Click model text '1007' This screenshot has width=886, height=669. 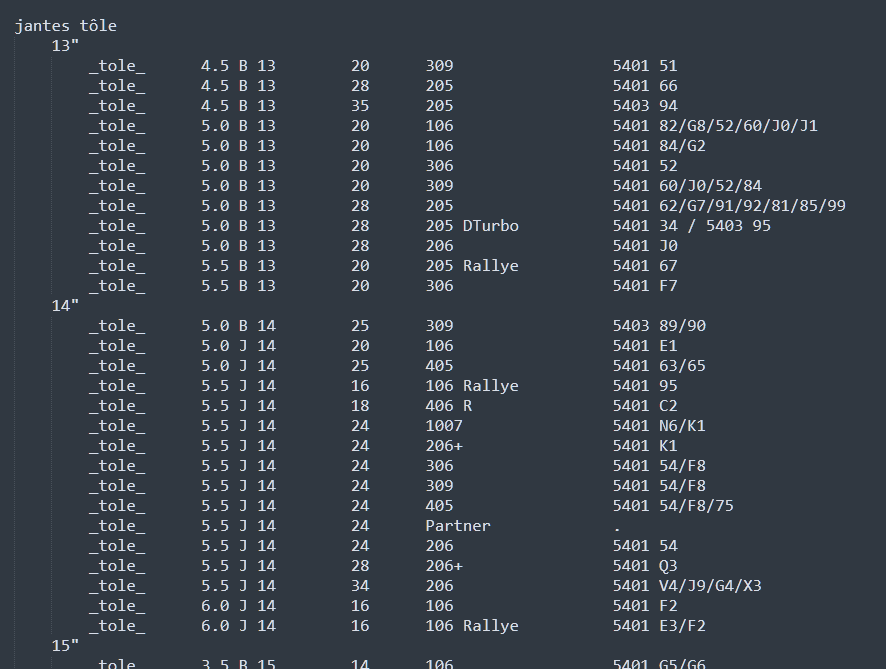pyautogui.click(x=444, y=426)
